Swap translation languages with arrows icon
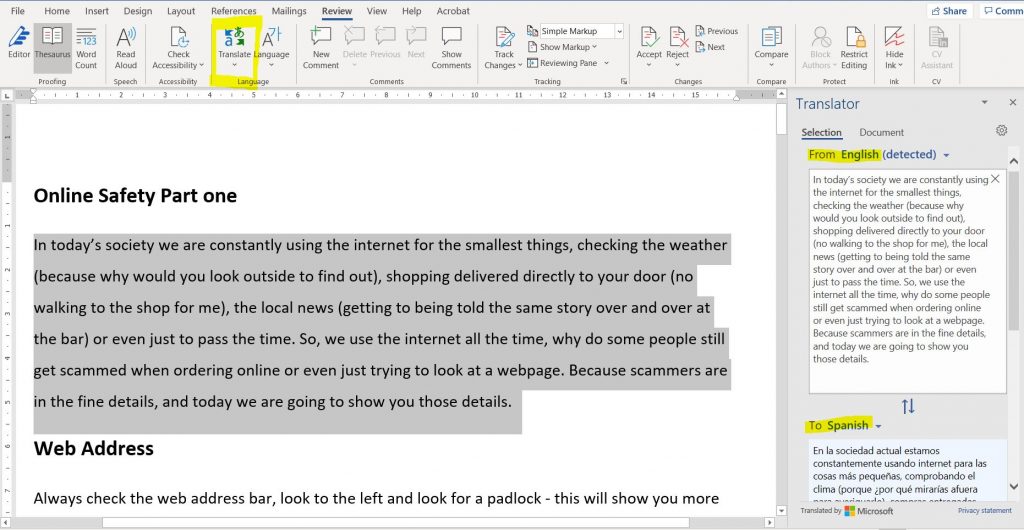1024x530 pixels. click(908, 406)
